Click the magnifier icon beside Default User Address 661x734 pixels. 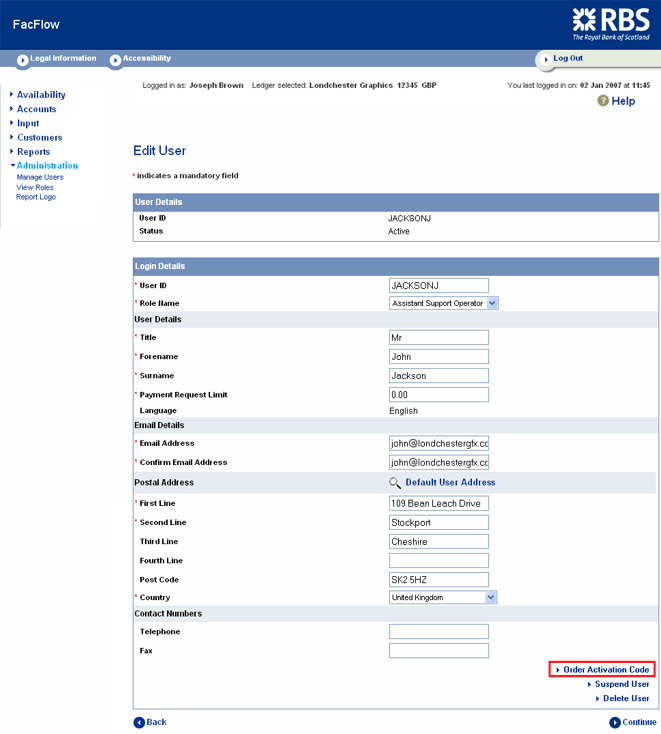coord(395,482)
